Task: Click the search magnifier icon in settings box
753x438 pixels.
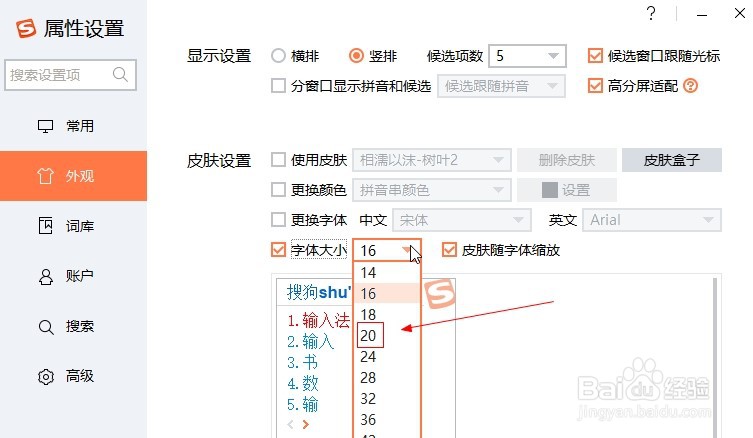Action: [x=120, y=74]
